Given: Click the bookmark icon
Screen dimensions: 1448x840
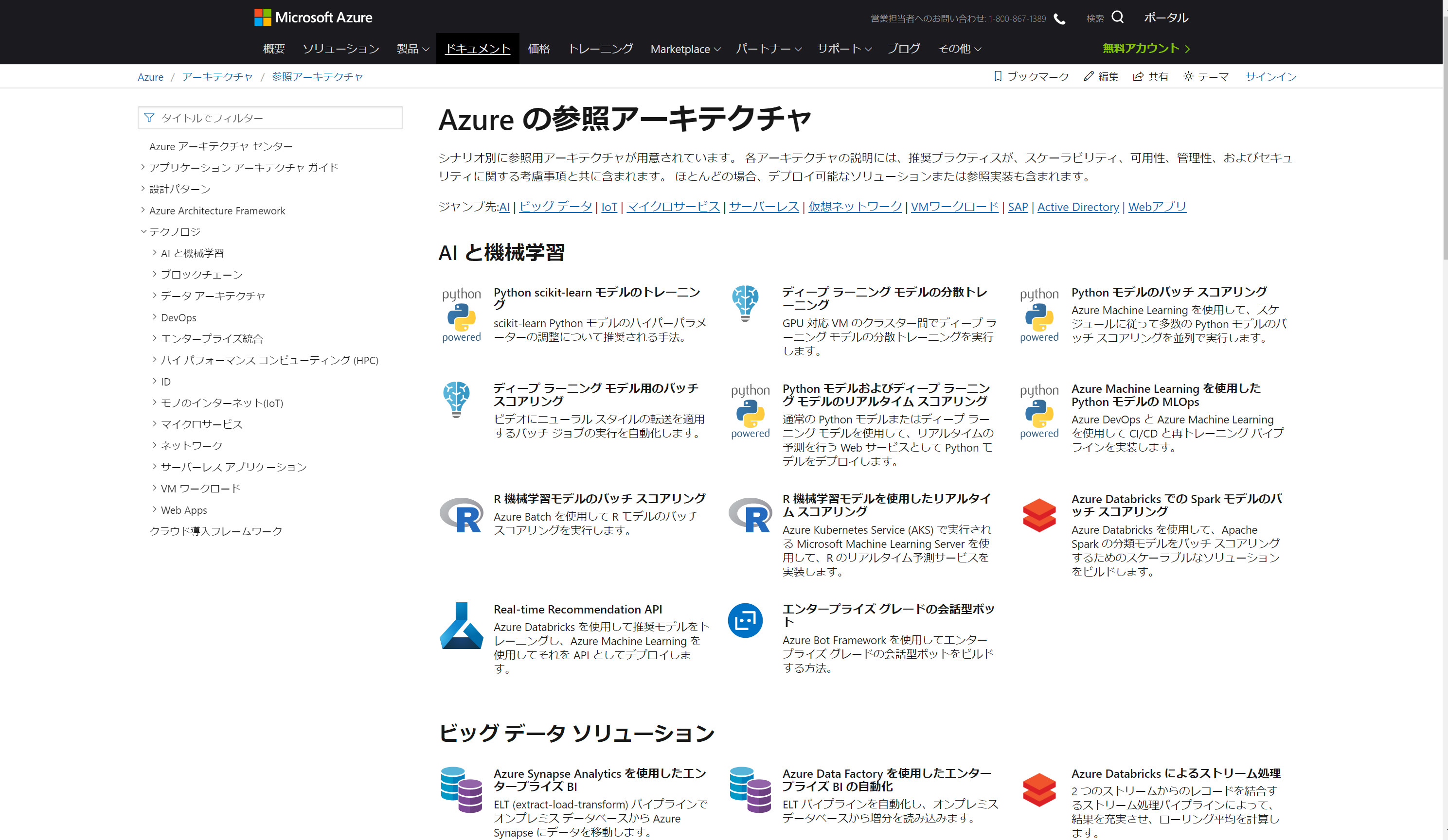Looking at the screenshot, I should 998,76.
